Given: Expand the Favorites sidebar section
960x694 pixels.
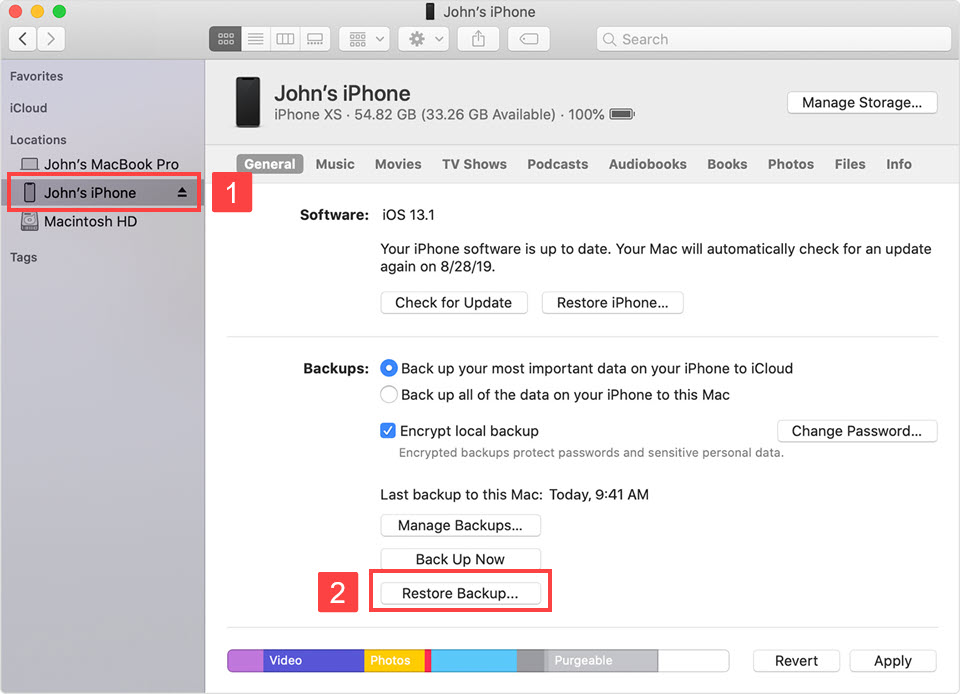Looking at the screenshot, I should point(36,76).
